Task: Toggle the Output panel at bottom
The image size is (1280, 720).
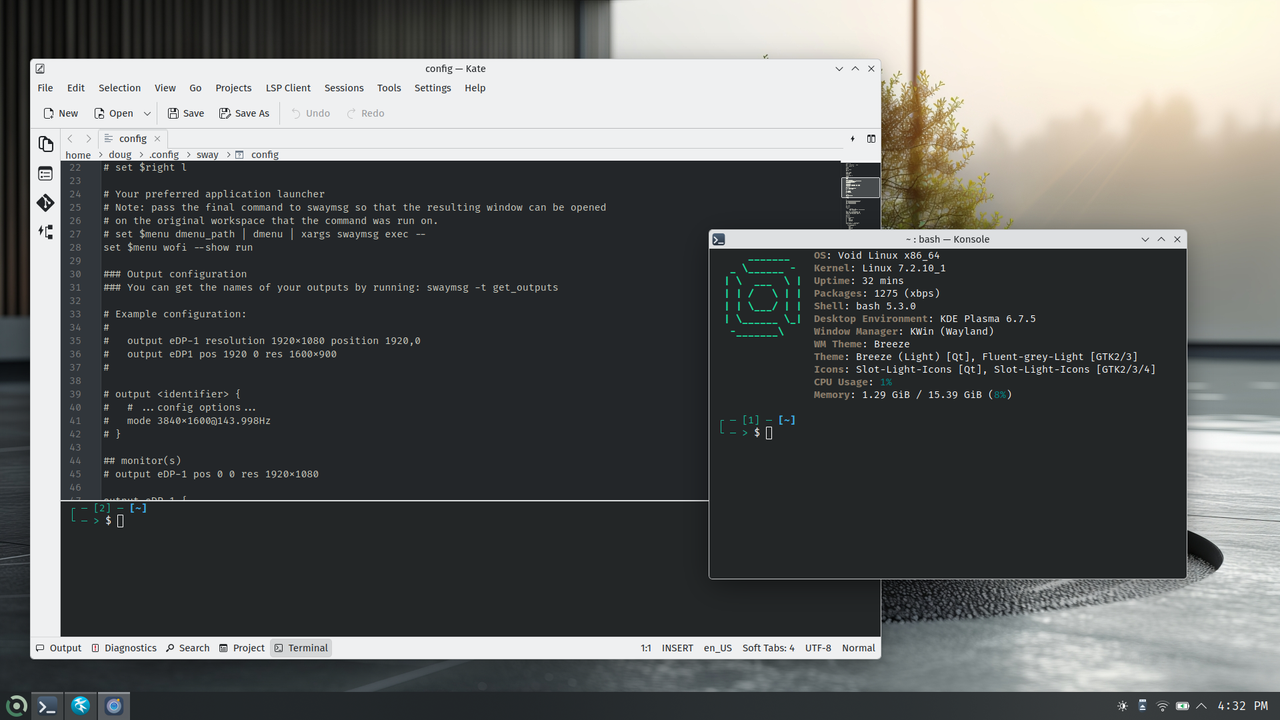Action: (x=59, y=648)
